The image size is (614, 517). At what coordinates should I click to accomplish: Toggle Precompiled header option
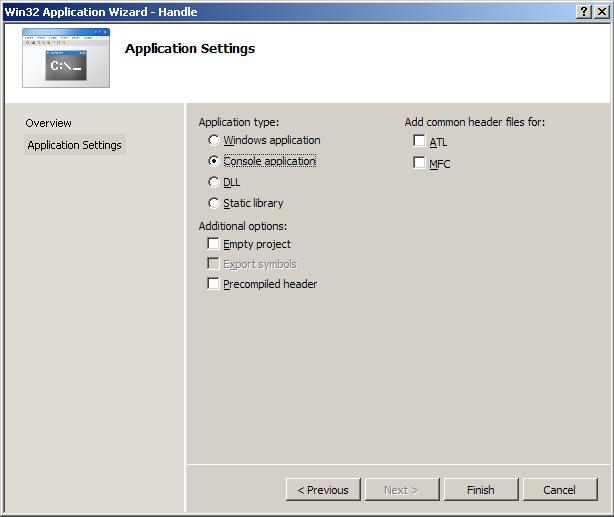213,284
